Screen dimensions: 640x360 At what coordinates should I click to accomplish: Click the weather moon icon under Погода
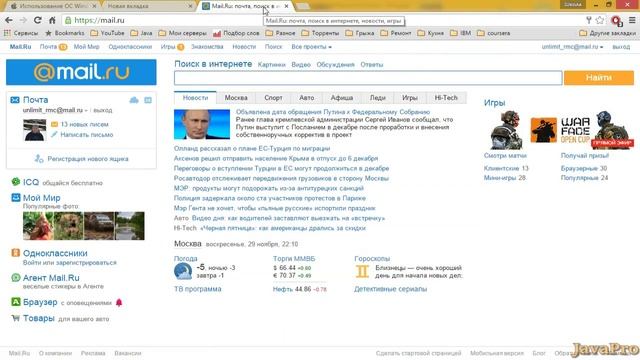coord(183,271)
